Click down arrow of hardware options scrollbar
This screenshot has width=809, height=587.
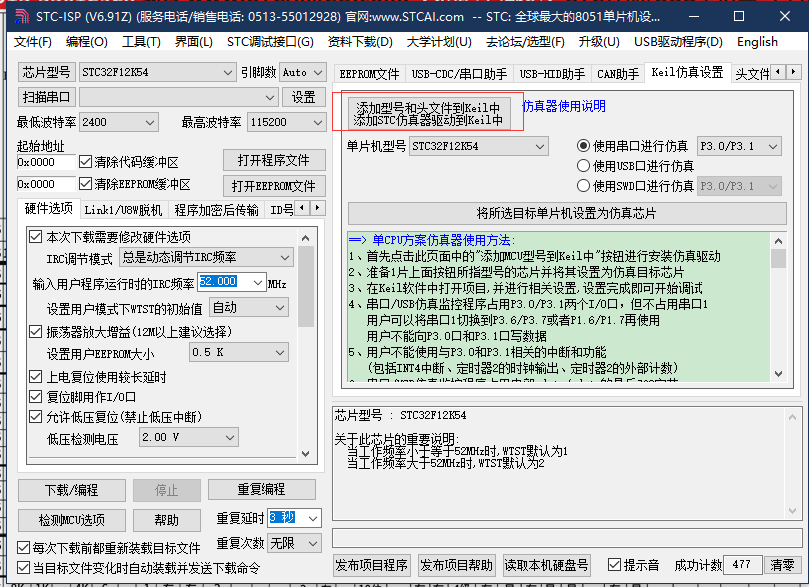[x=305, y=453]
